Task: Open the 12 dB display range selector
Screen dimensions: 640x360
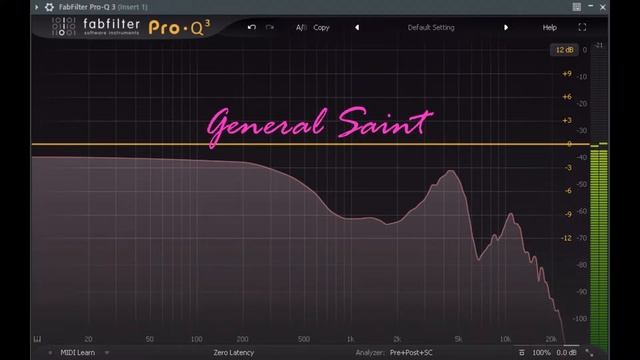Action: [564, 50]
